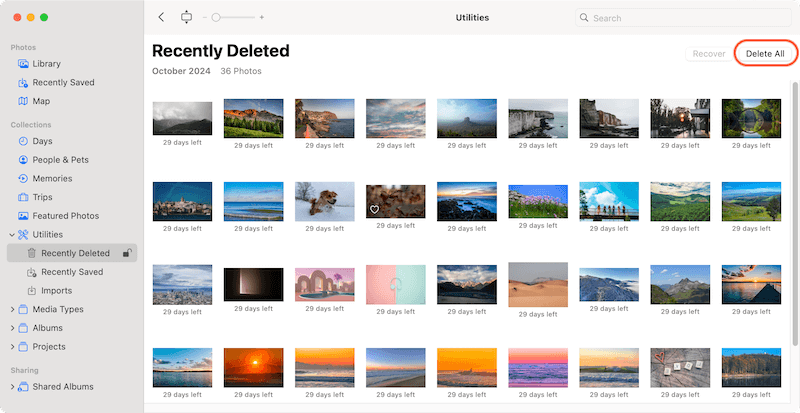
Task: Select the black-and-white mountain photo
Action: click(182, 118)
